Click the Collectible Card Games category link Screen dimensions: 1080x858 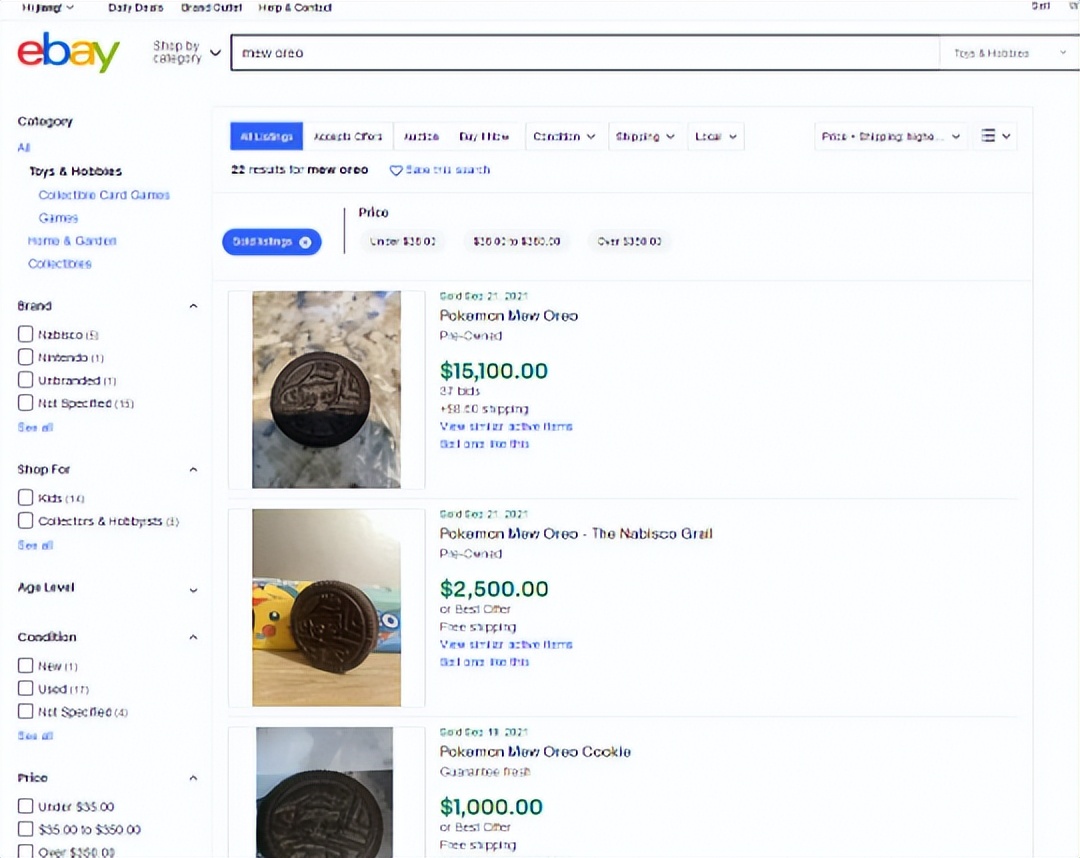(104, 195)
